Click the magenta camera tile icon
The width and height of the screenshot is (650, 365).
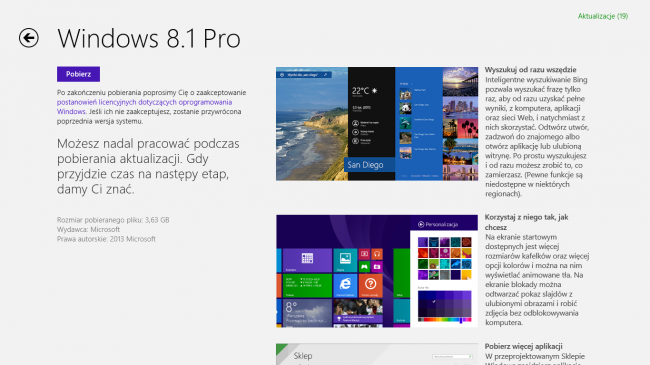377,266
